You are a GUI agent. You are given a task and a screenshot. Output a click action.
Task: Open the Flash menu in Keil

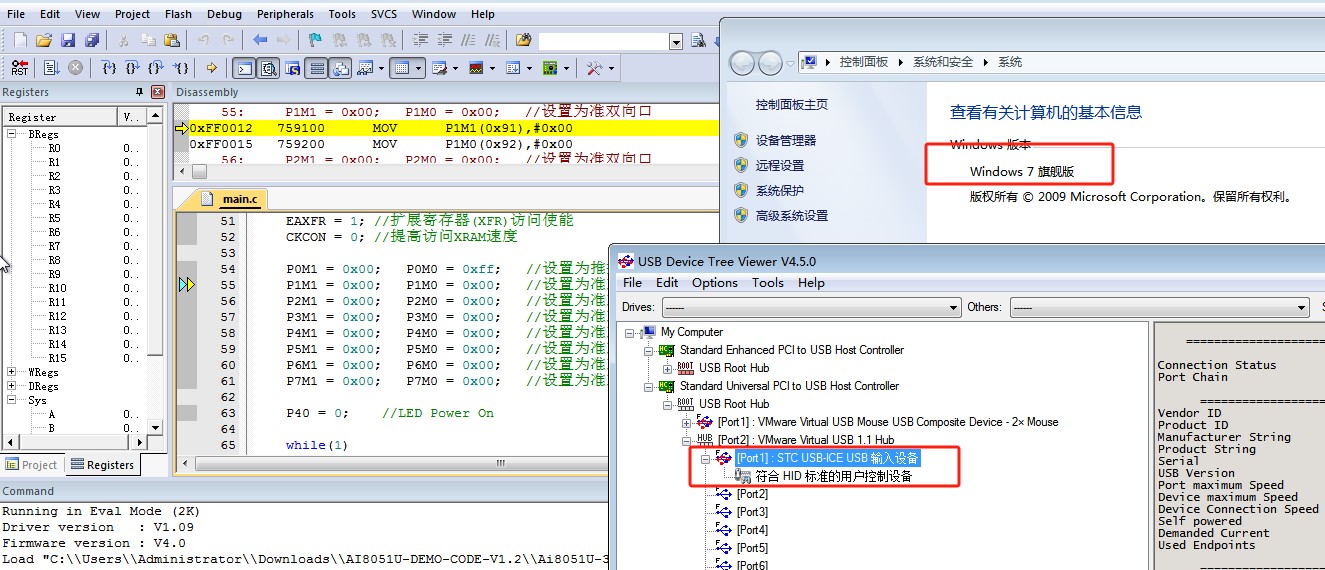[x=178, y=14]
